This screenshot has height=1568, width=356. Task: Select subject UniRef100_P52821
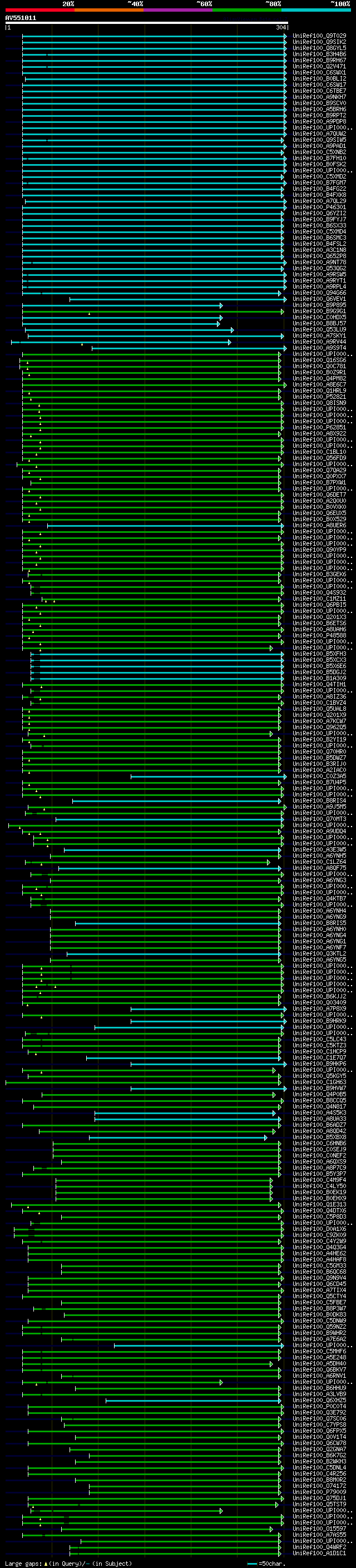[319, 397]
